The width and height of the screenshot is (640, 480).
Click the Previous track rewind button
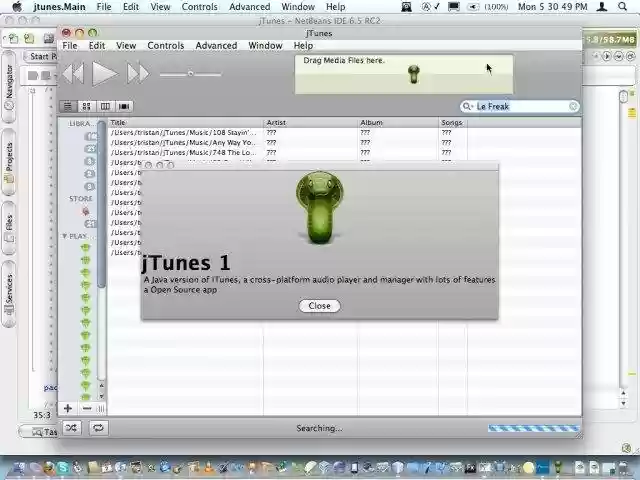tap(73, 74)
